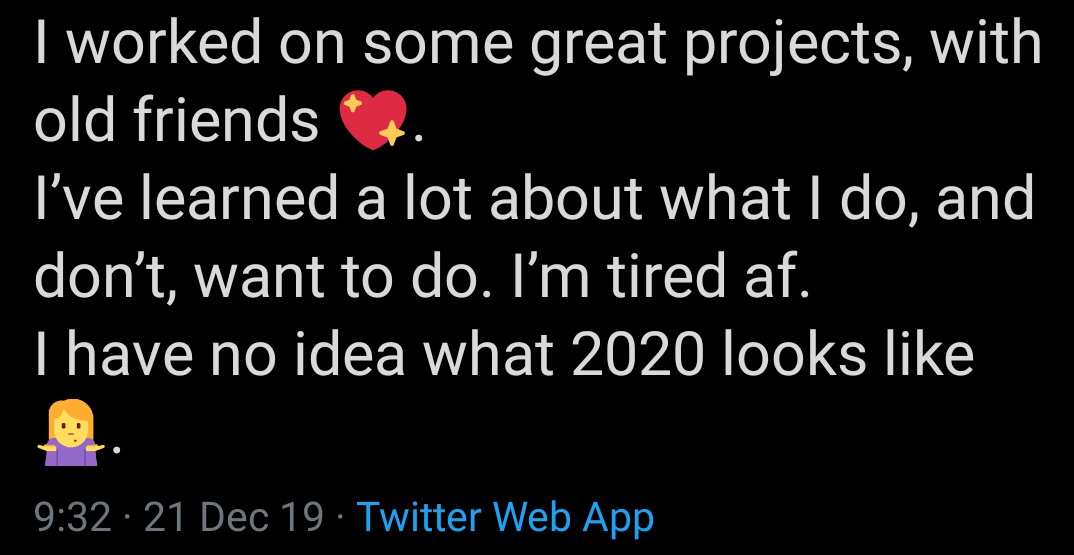
Task: Click the sparkling heart emoji
Action: [x=375, y=122]
